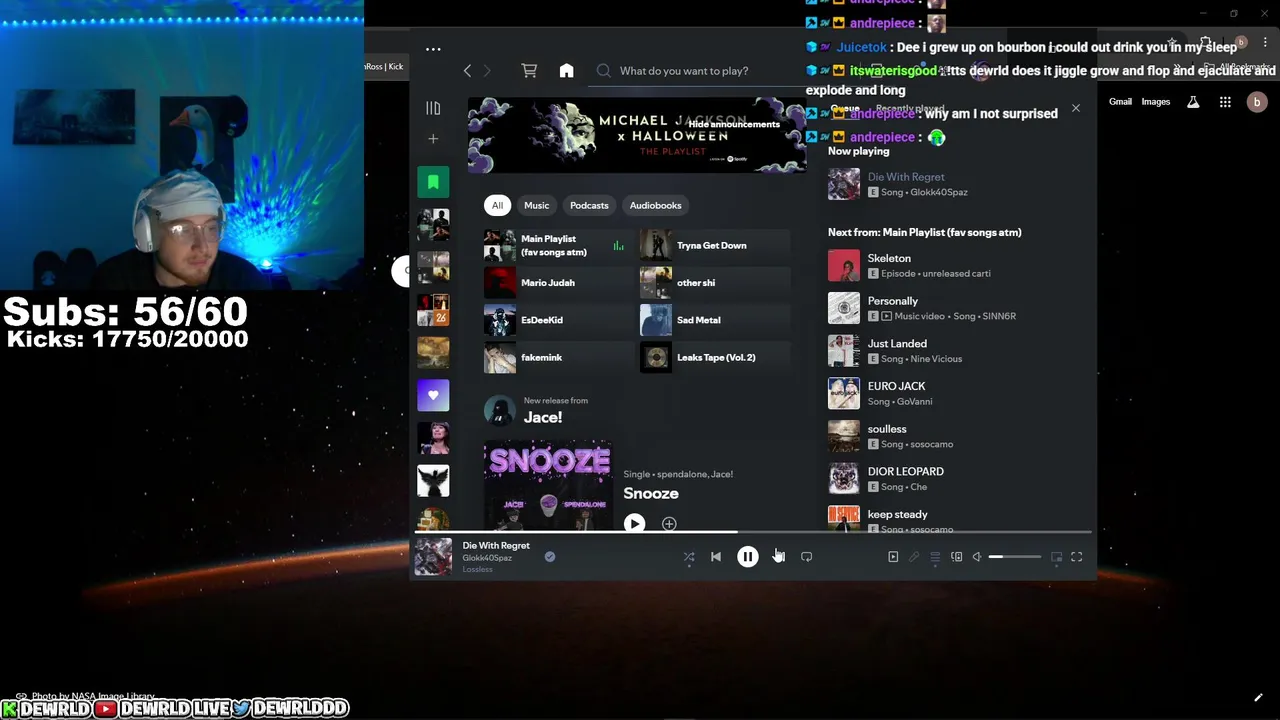The width and height of the screenshot is (1280, 720).
Task: Open Main Playlist (fav songs atm) card
Action: [557, 246]
